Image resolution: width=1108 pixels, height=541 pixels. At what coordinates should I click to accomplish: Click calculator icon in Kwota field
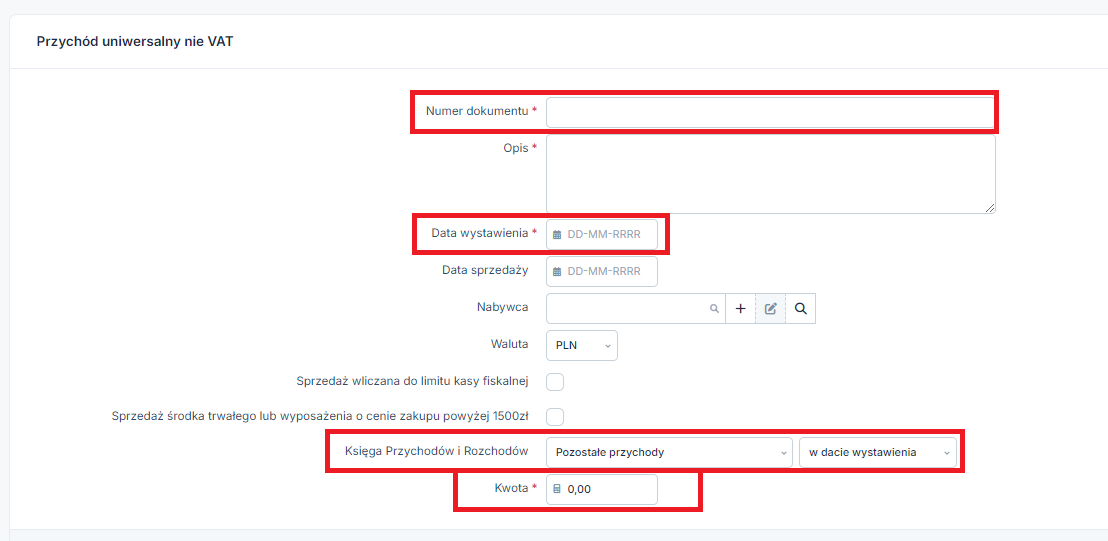557,489
